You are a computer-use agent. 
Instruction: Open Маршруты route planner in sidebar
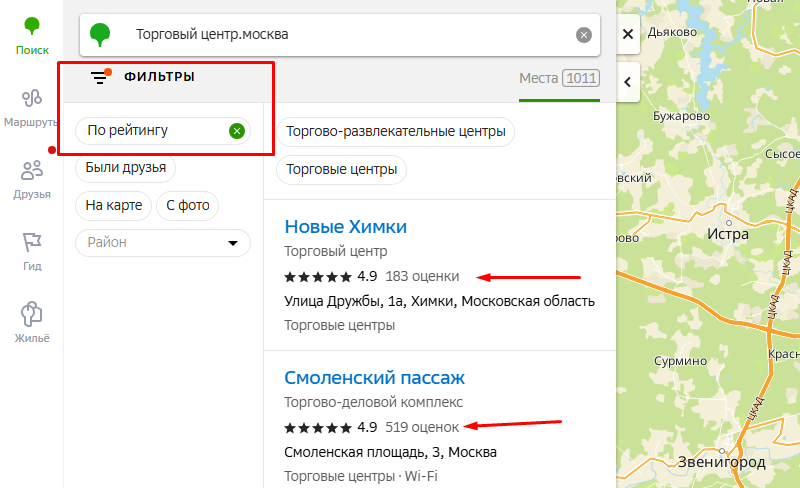32,108
